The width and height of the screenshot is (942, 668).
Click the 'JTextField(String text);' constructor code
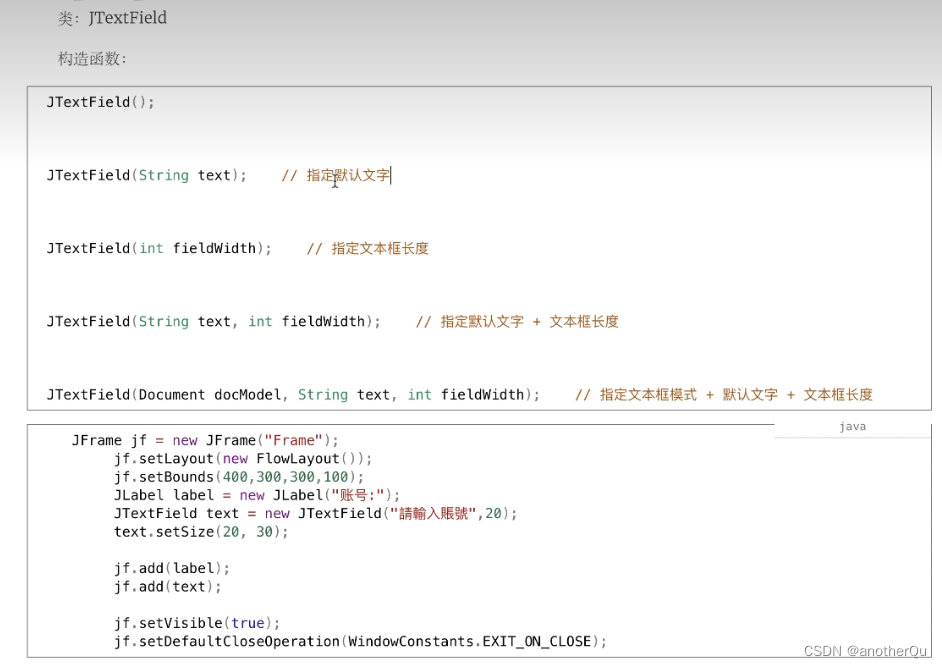pos(147,175)
